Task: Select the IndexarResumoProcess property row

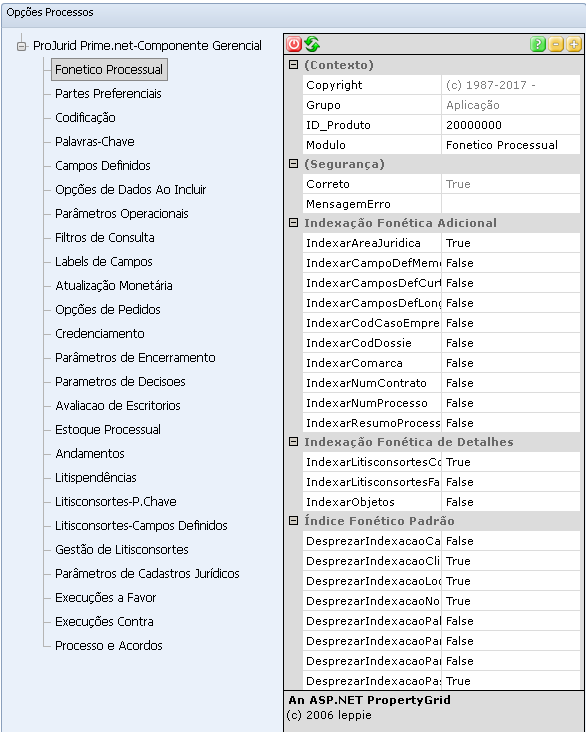Action: [x=441, y=423]
